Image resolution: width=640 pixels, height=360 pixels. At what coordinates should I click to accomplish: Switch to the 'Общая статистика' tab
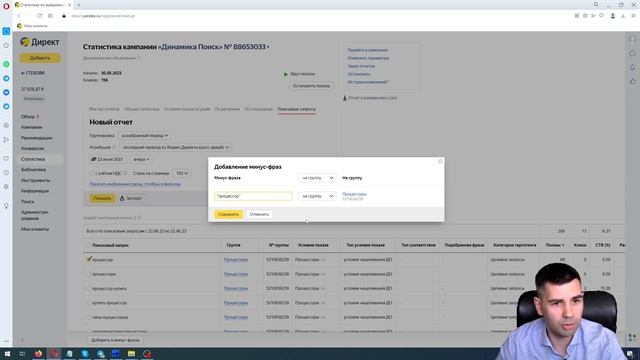point(142,109)
